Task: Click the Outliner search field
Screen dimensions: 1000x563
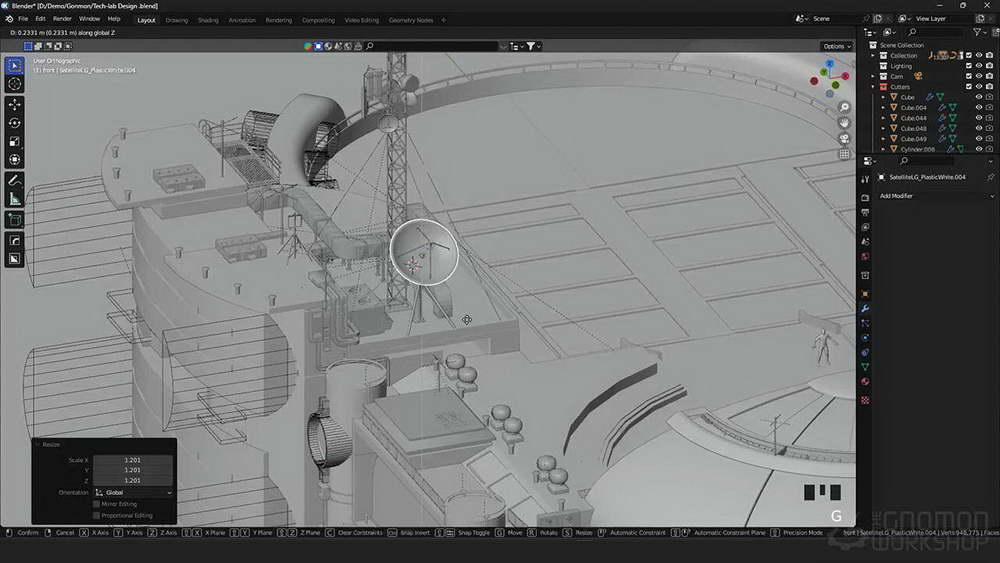Action: pos(934,32)
